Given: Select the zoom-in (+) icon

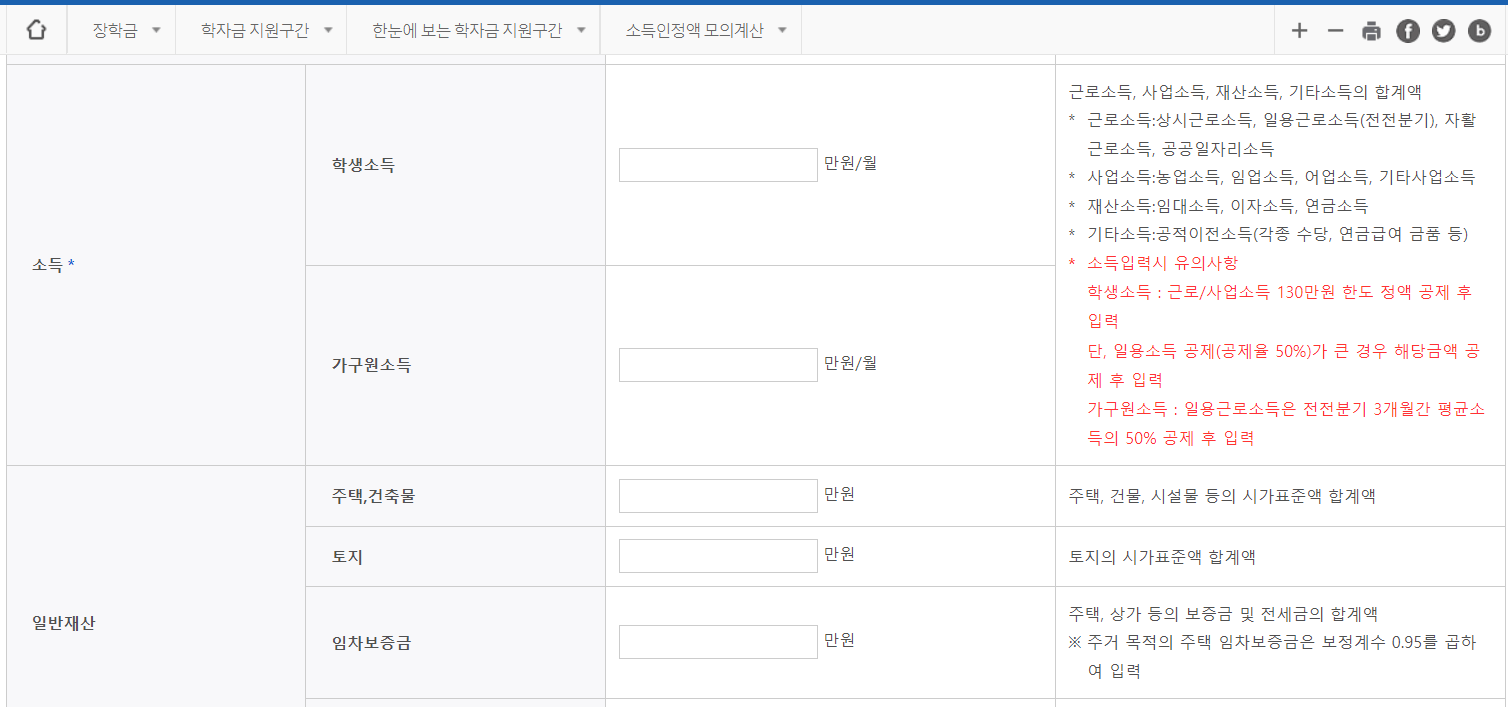Looking at the screenshot, I should pos(1298,30).
